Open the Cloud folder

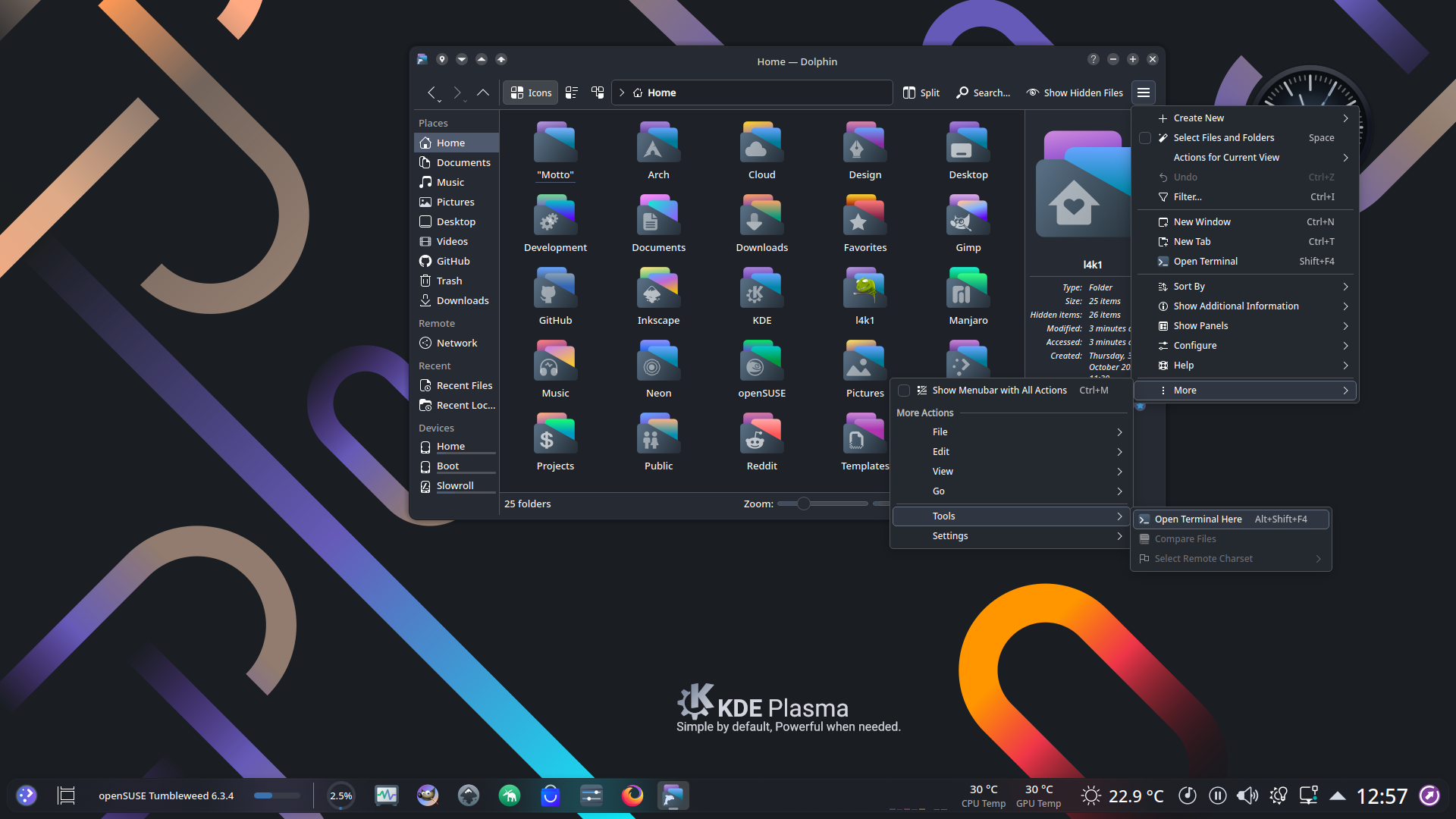(x=761, y=152)
